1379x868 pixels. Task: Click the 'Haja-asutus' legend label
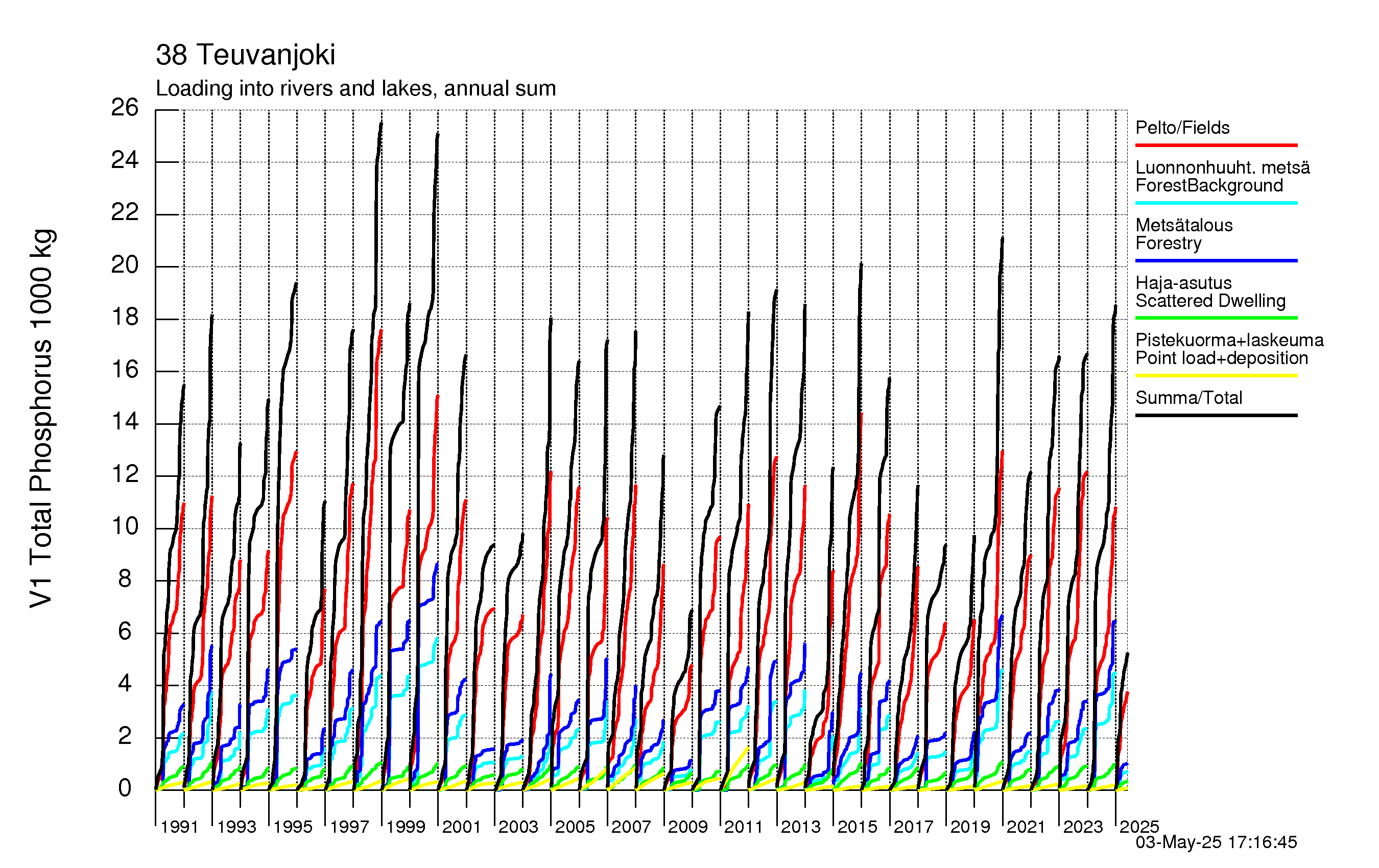pos(1183,283)
